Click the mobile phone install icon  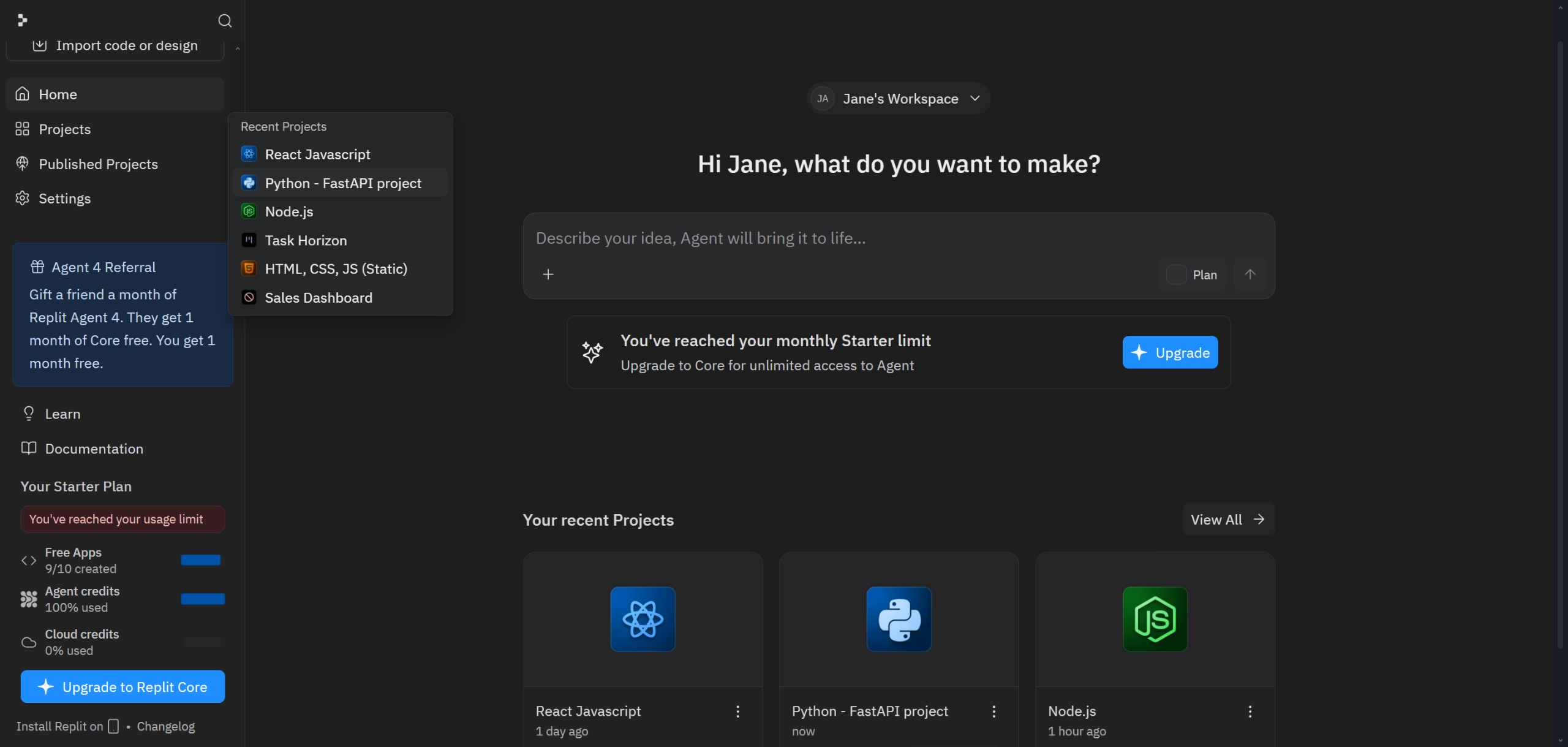pyautogui.click(x=113, y=726)
